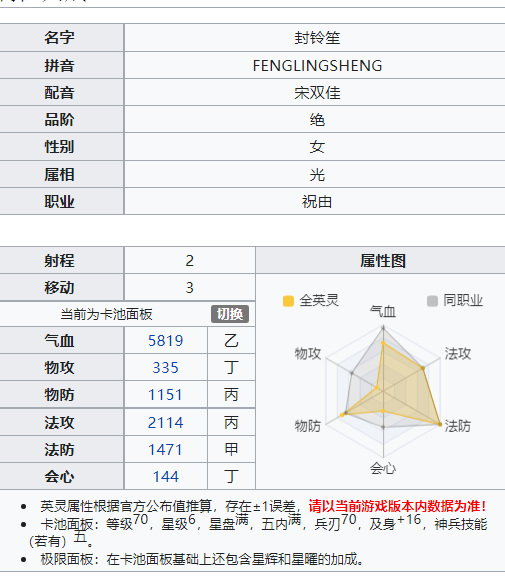Toggle the 同职业 gray legend swatch

[x=432, y=301]
